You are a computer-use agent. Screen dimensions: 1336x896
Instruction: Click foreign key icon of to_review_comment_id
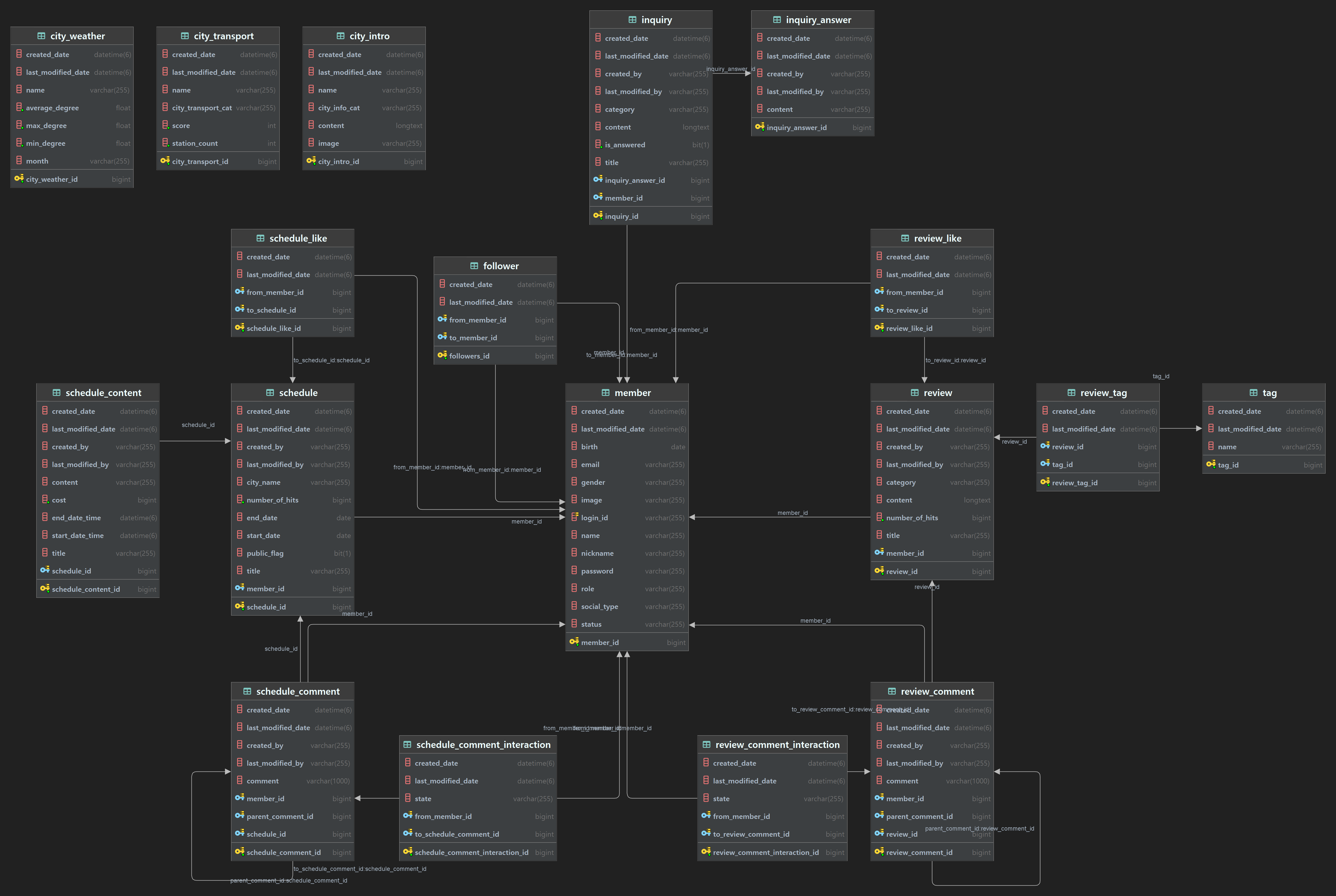(706, 833)
